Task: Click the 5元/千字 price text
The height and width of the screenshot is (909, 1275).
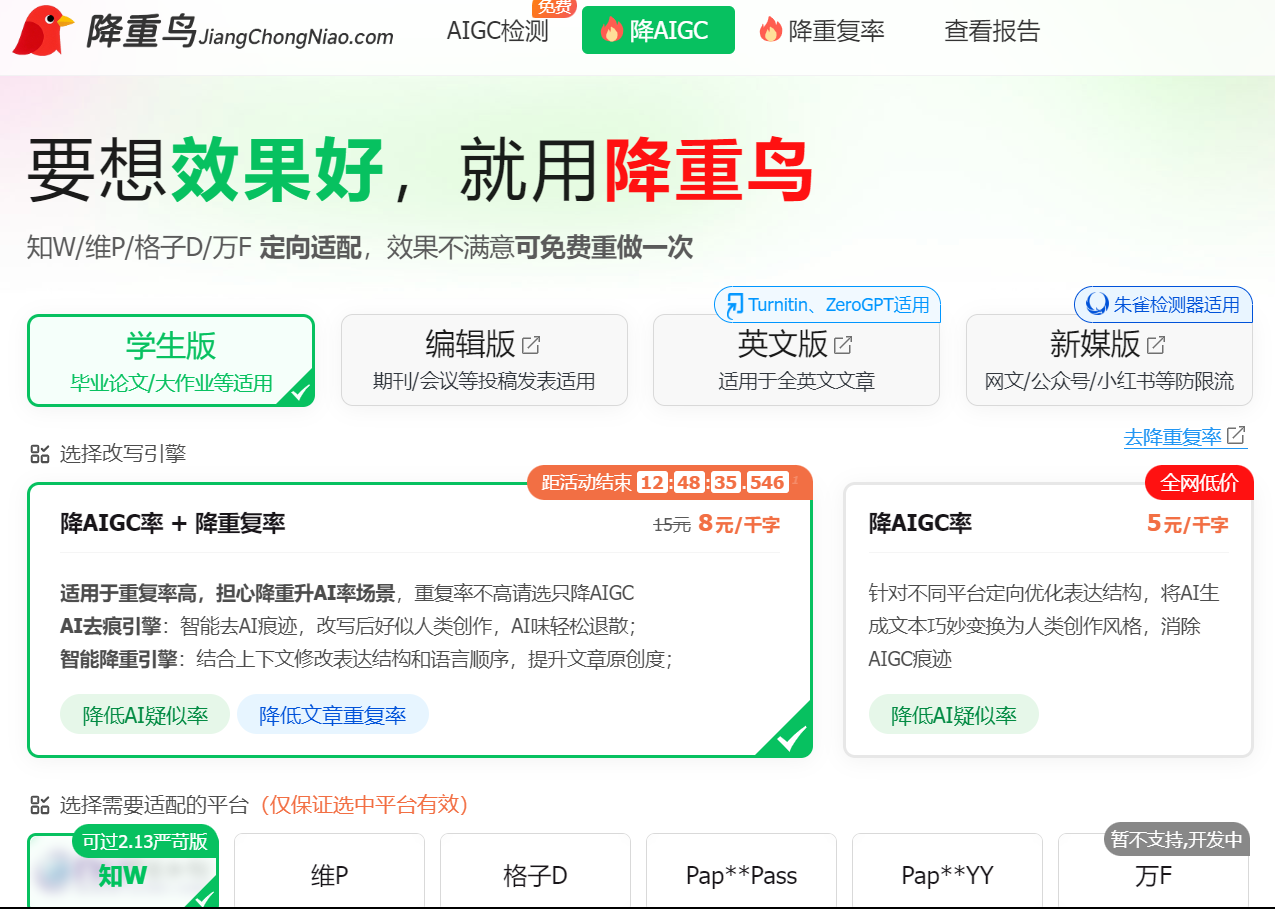Action: click(x=1188, y=523)
